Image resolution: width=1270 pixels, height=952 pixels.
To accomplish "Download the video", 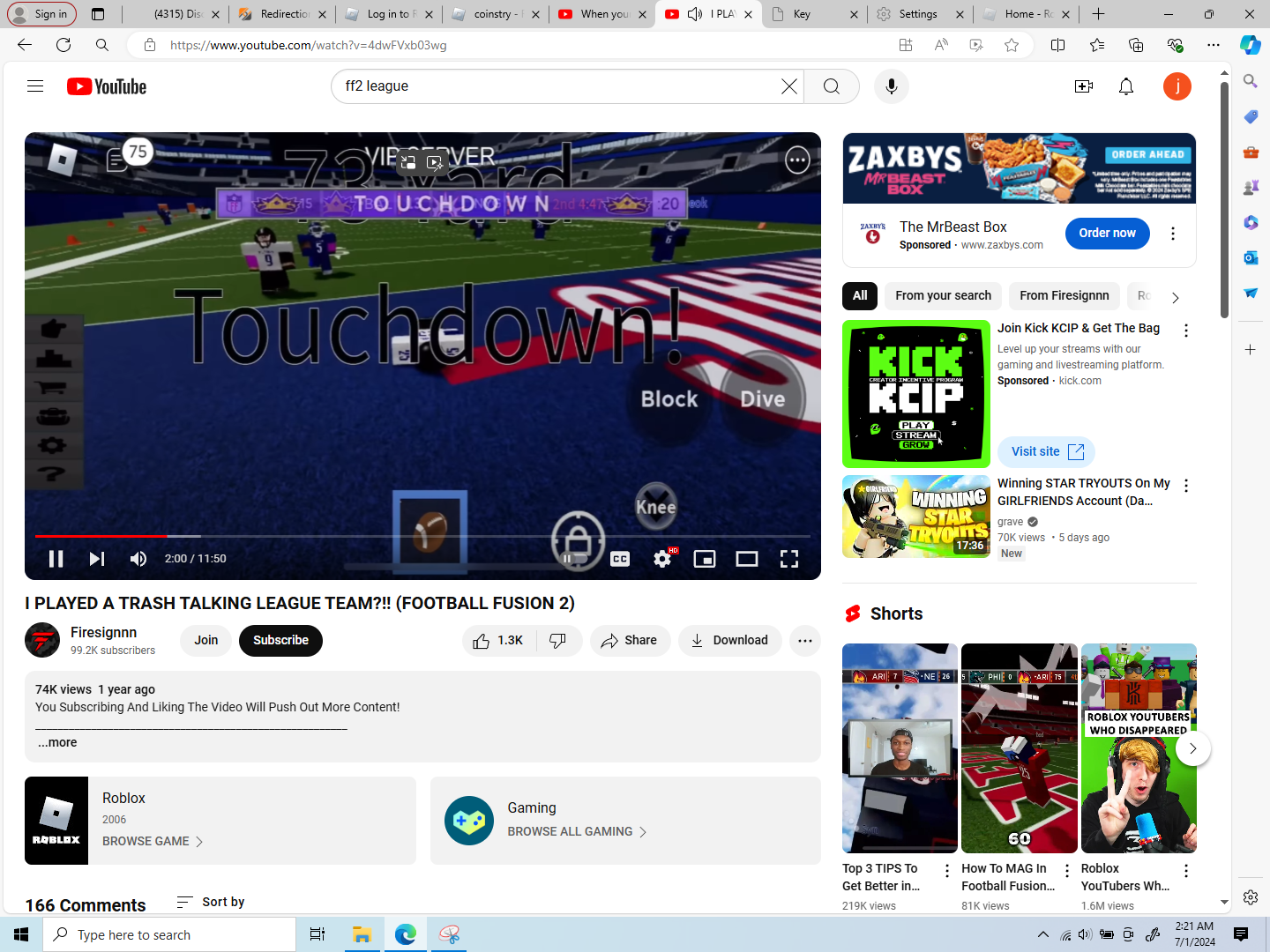I will coord(729,641).
